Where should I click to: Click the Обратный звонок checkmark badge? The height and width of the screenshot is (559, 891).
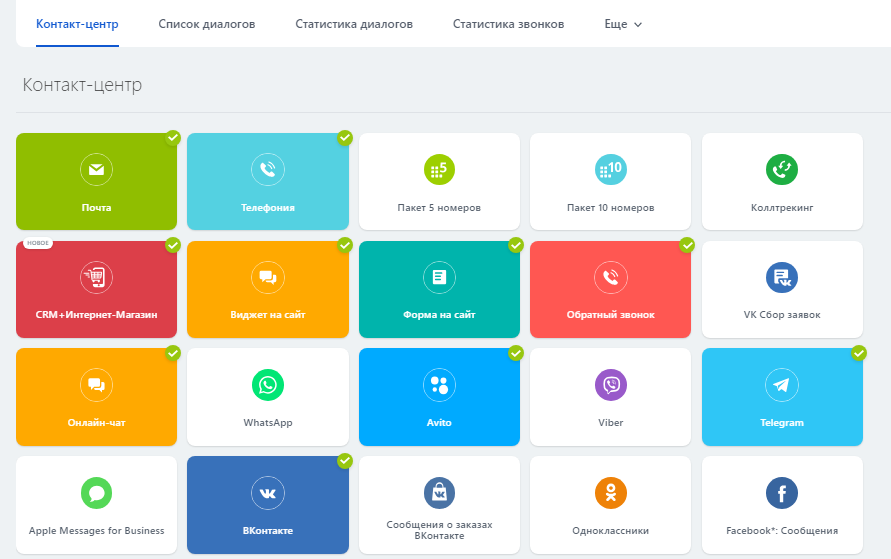[688, 245]
